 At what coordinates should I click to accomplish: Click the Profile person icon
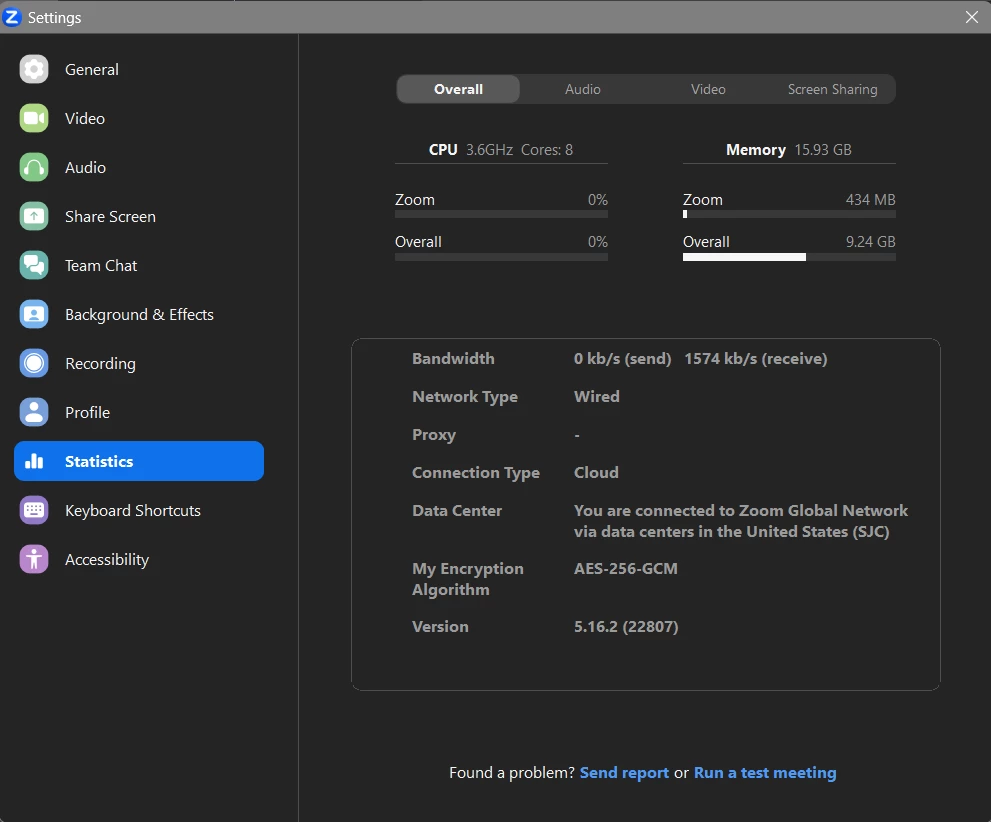click(x=33, y=412)
